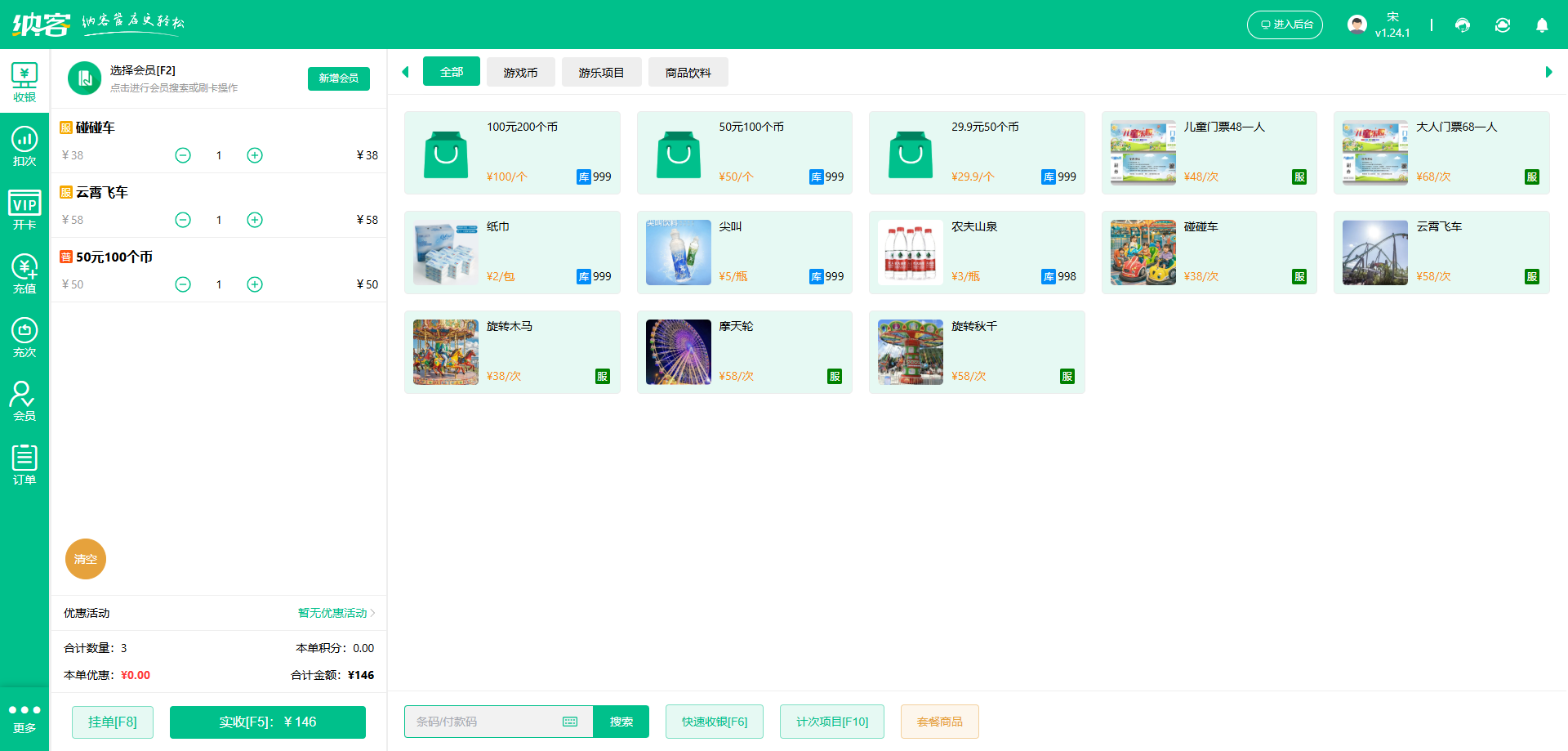1568x751 pixels.
Task: Add the 50元100个币 product card
Action: pos(745,153)
